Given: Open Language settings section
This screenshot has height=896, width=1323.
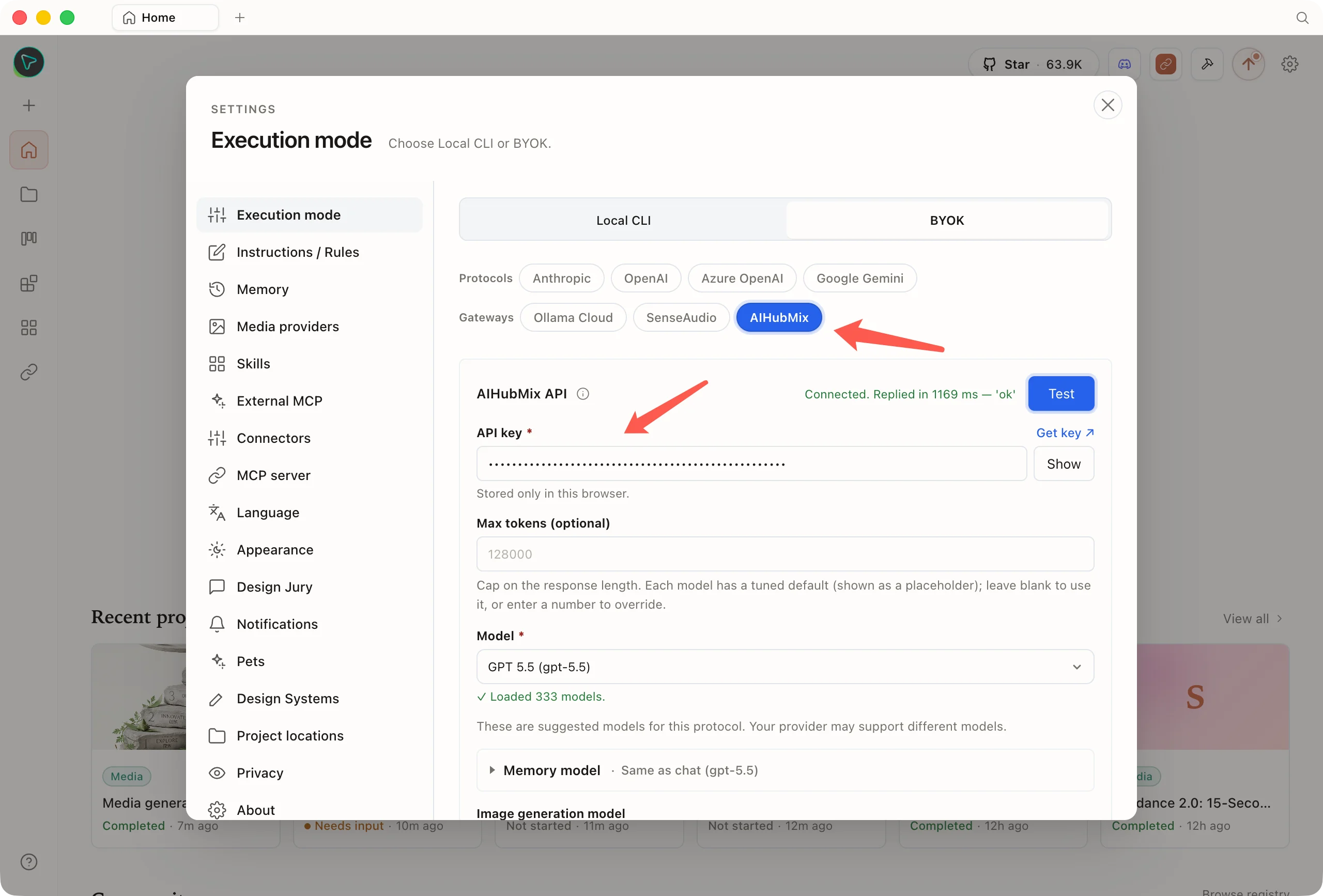Looking at the screenshot, I should coord(309,512).
